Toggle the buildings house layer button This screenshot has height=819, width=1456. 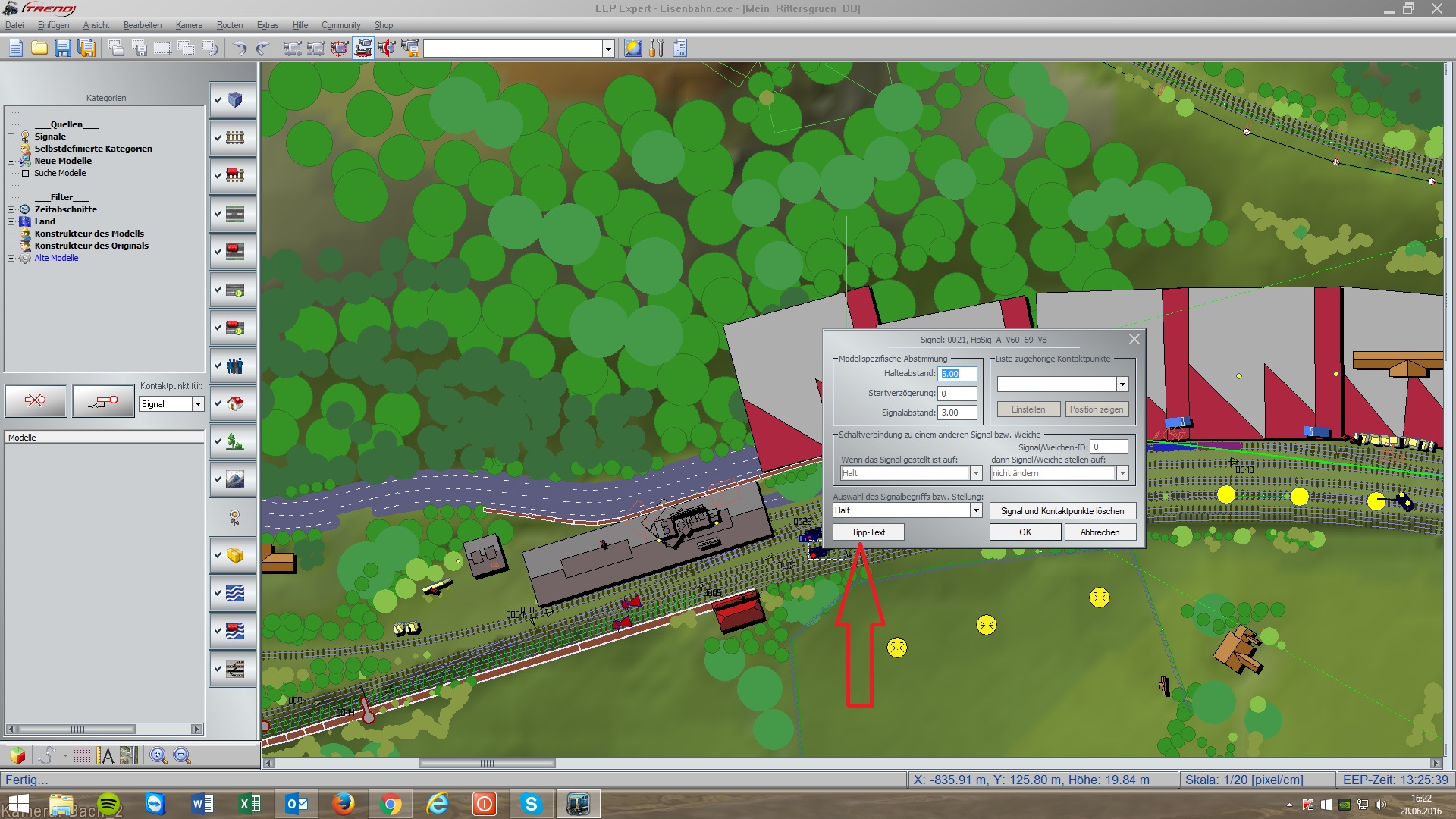pyautogui.click(x=234, y=403)
